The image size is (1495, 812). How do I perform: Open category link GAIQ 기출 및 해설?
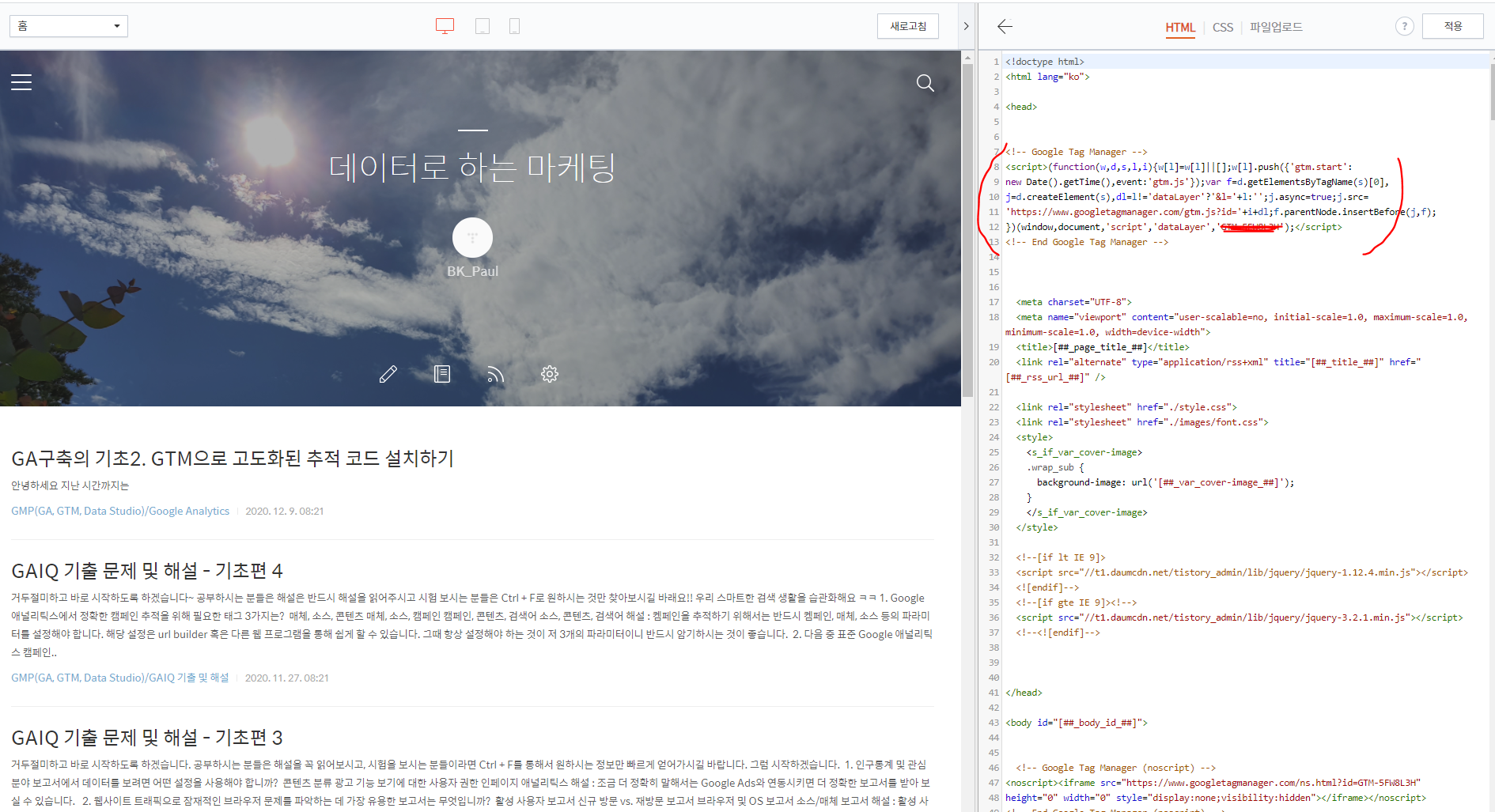pyautogui.click(x=120, y=678)
